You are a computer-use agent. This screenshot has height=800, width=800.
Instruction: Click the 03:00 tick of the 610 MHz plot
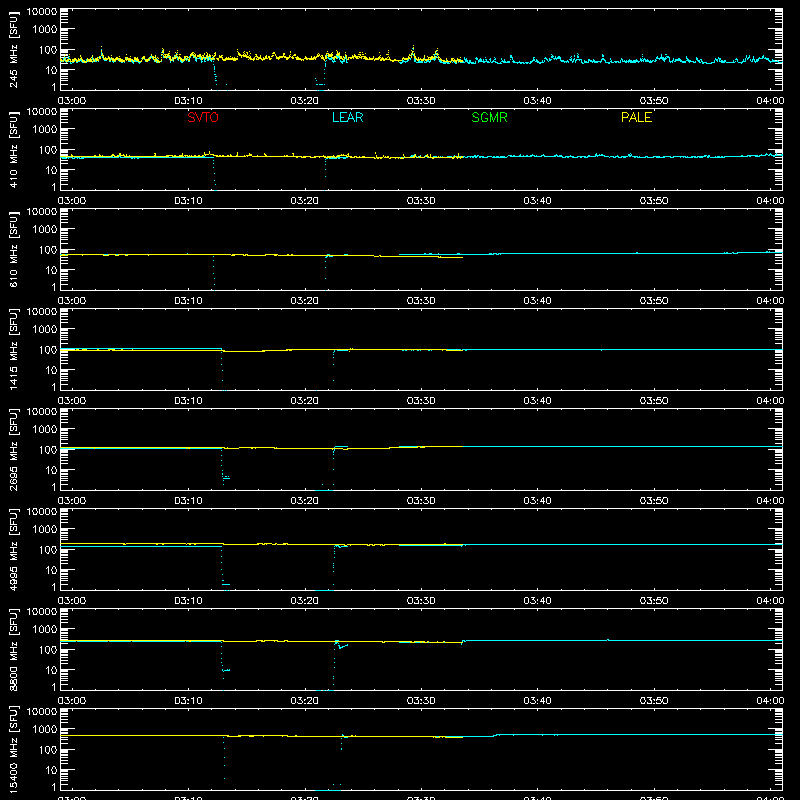[x=72, y=301]
